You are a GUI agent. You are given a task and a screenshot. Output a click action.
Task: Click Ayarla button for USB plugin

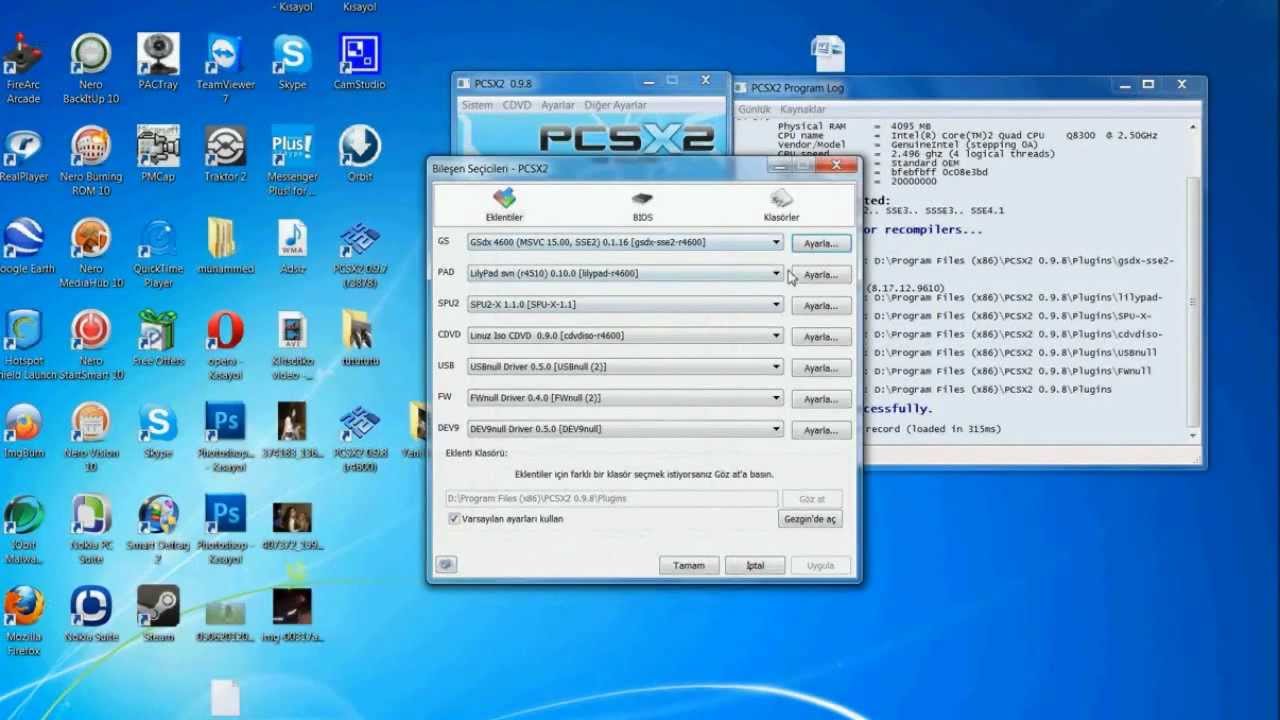(821, 367)
